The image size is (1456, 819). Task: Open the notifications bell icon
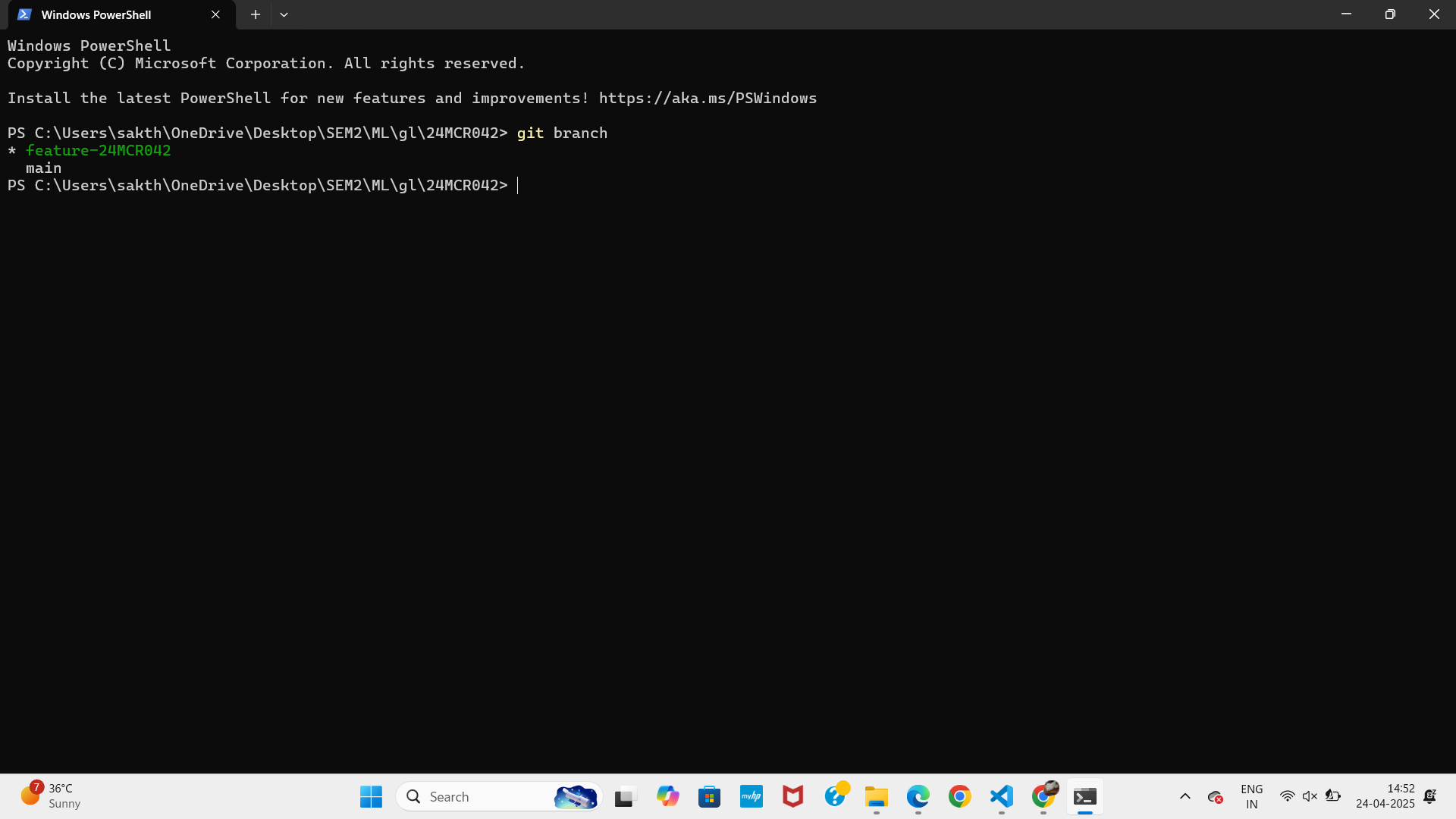[x=1430, y=796]
